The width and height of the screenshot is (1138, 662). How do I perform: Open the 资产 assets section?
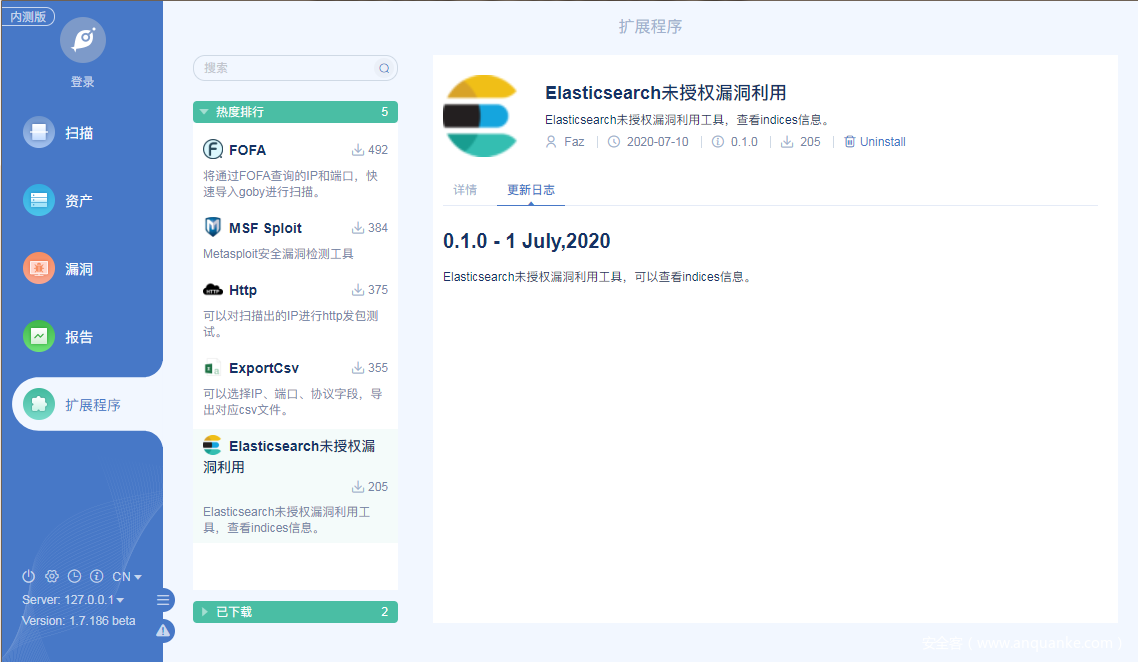(x=58, y=200)
